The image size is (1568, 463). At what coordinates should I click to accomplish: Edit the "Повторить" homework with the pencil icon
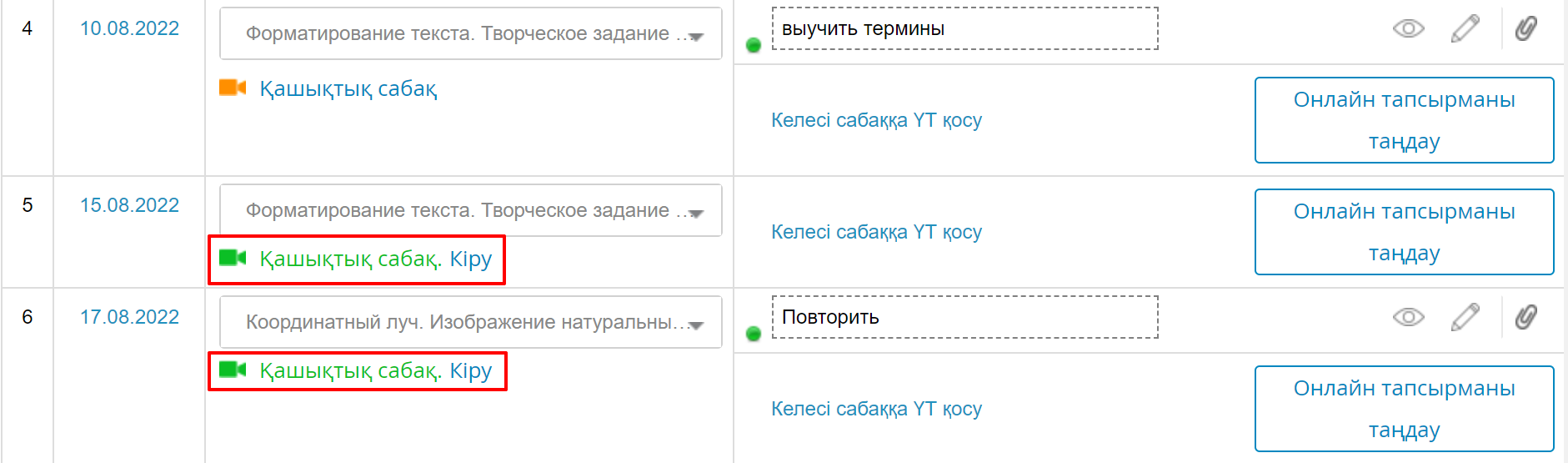[x=1465, y=317]
